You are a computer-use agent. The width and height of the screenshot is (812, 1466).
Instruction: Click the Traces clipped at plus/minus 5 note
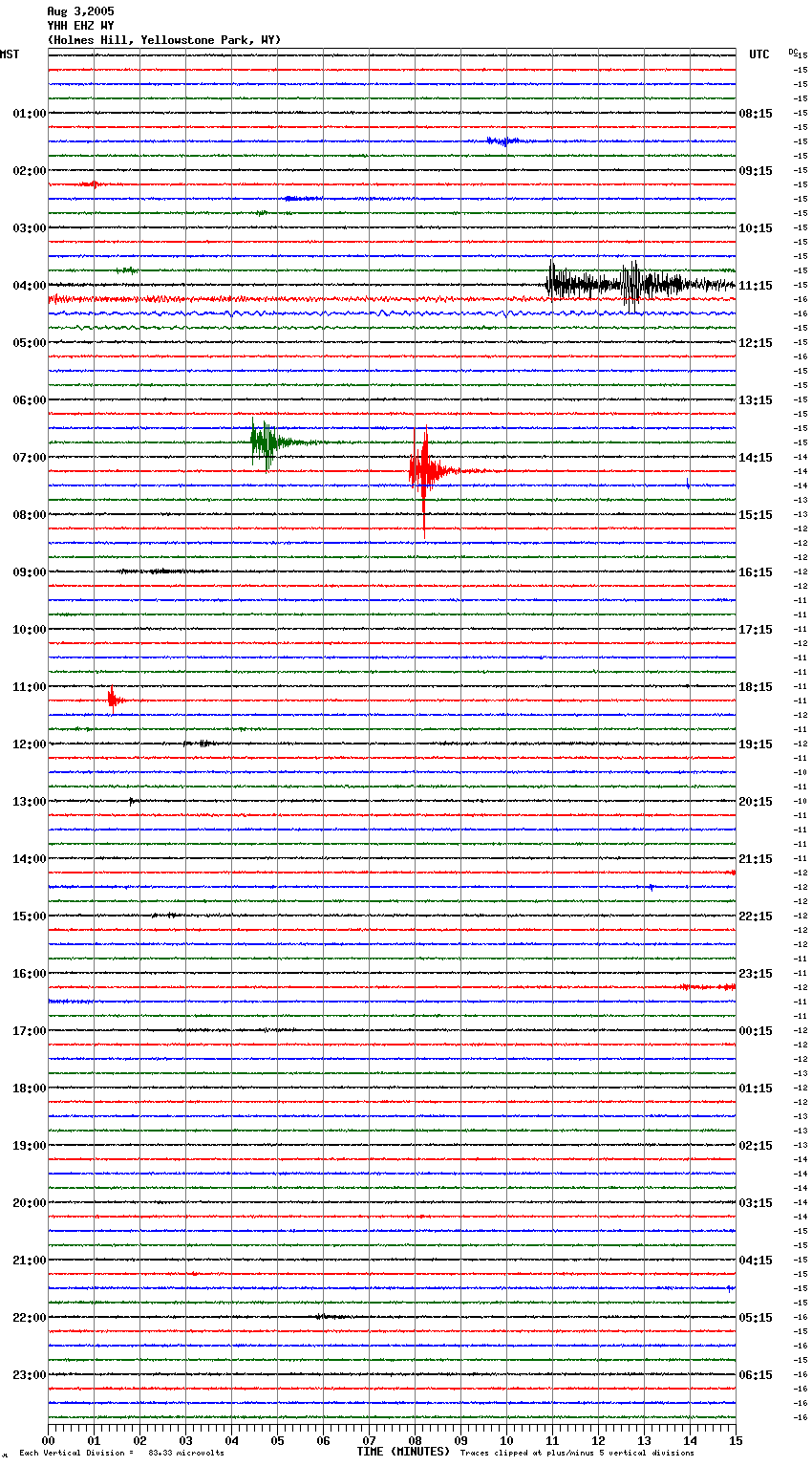577,1454
